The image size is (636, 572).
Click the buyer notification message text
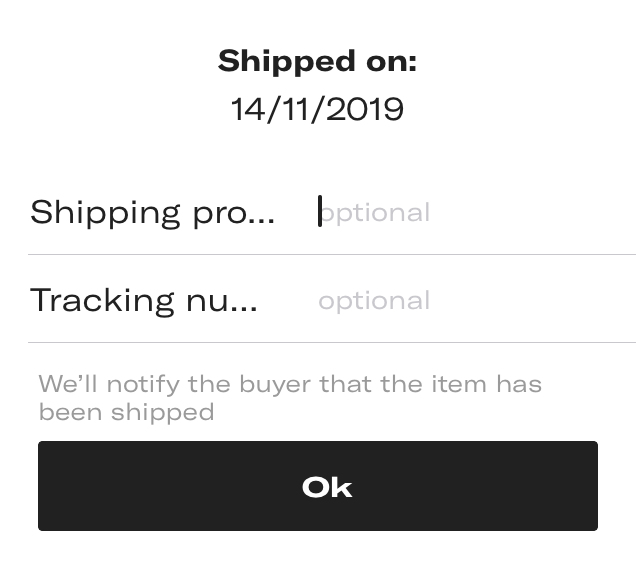point(289,397)
